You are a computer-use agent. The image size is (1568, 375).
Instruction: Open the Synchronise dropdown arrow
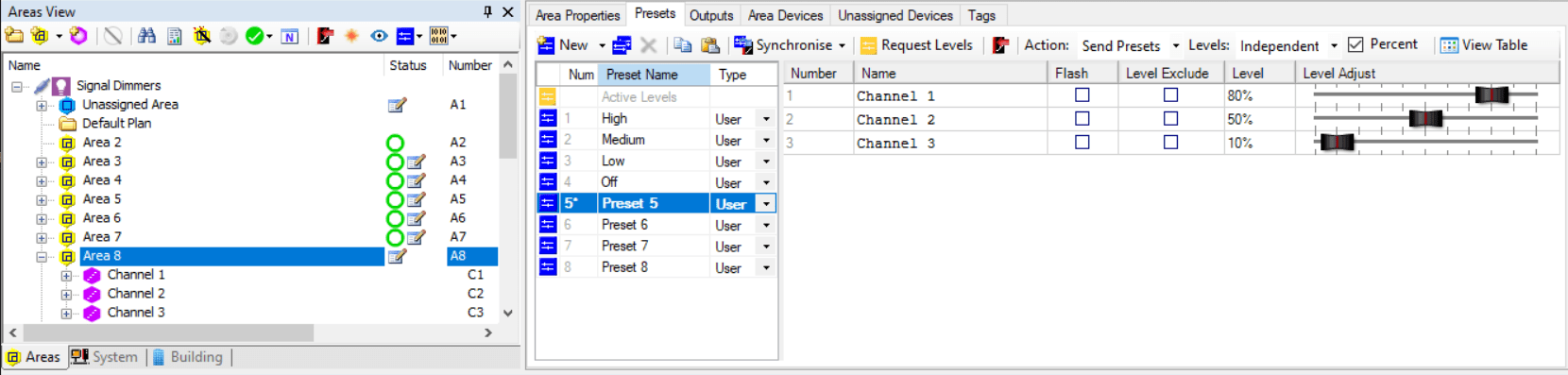842,45
